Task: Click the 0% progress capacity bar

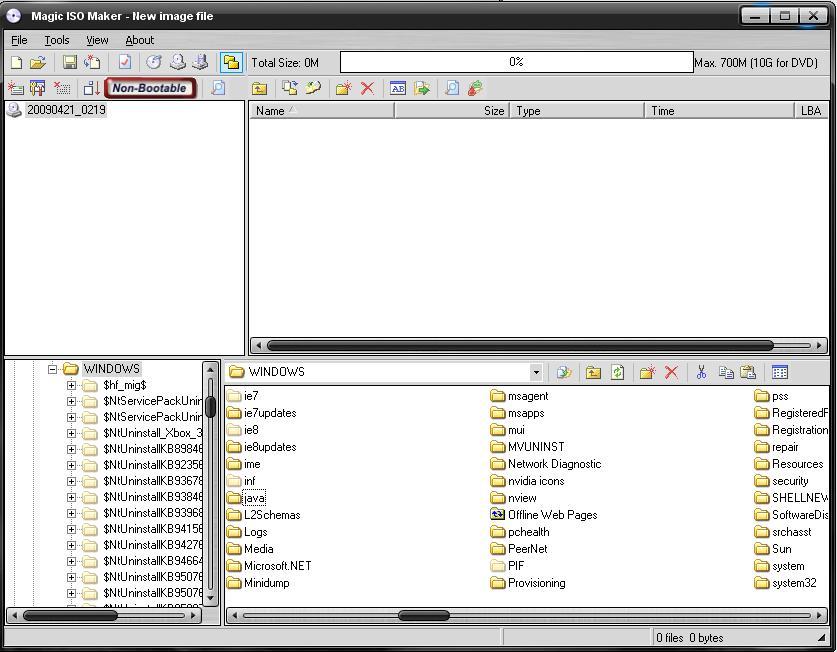Action: (515, 62)
